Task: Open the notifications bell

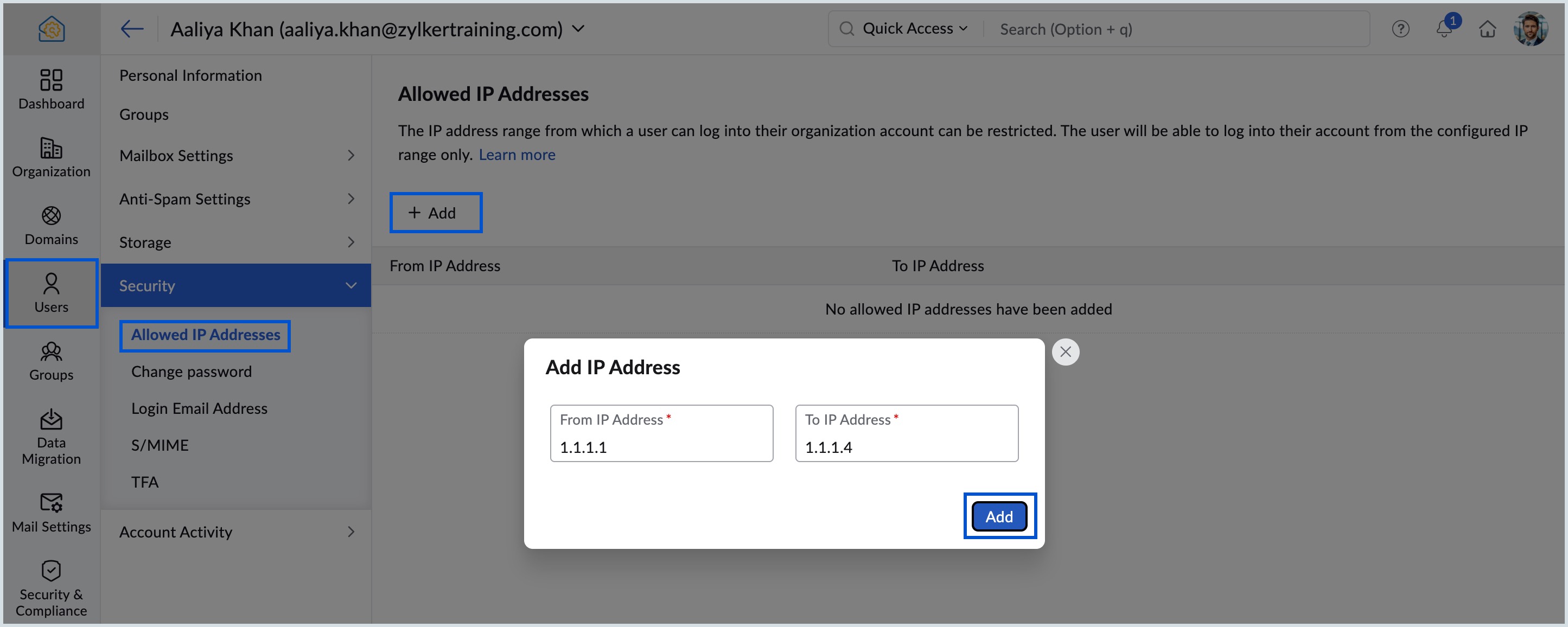Action: (1444, 29)
